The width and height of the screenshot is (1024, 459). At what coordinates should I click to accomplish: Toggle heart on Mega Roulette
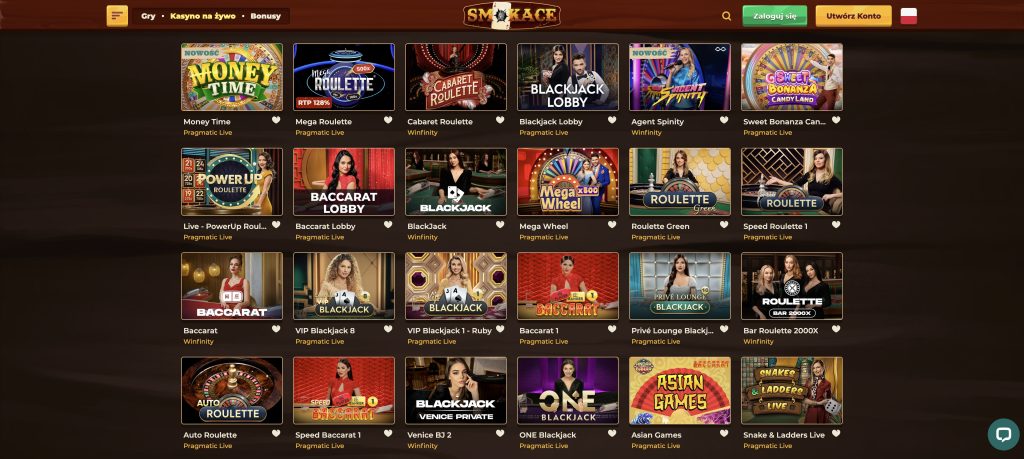[x=388, y=120]
